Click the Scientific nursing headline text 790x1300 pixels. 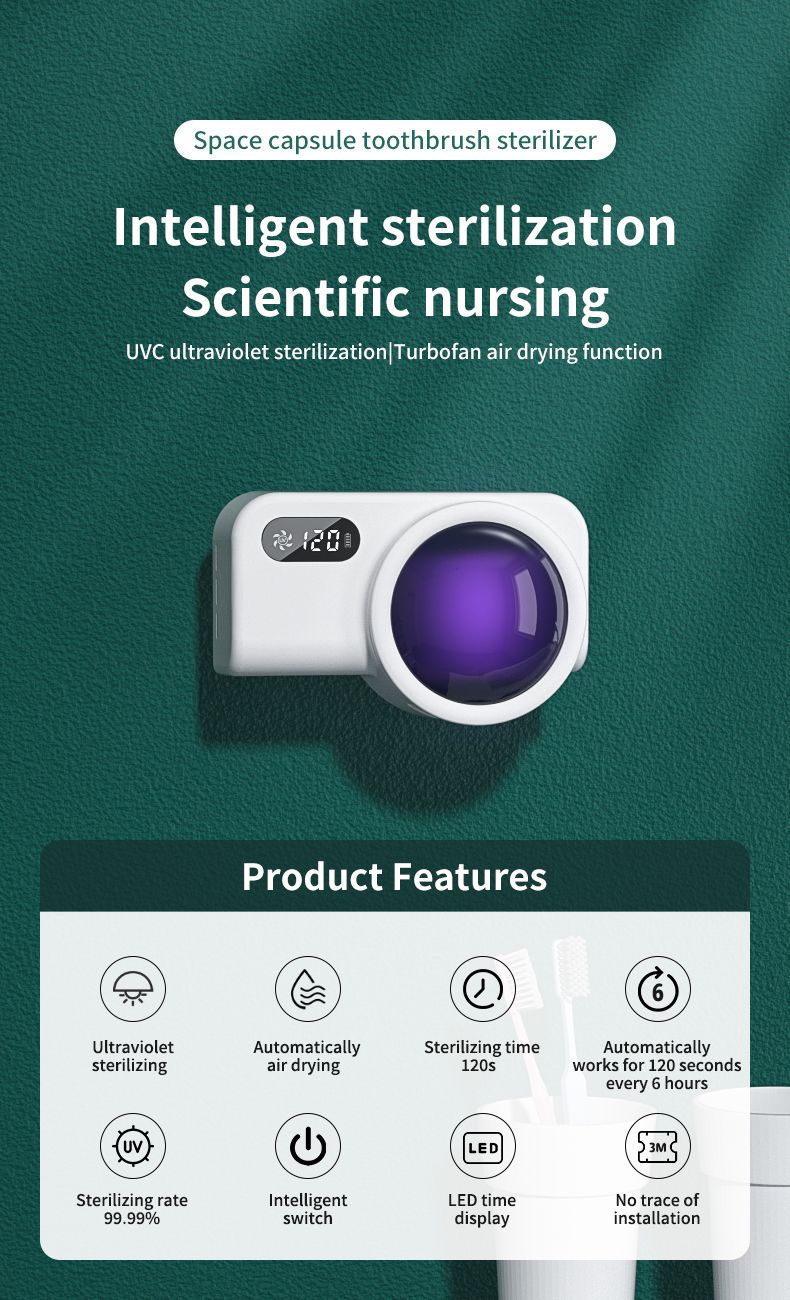pyautogui.click(x=395, y=296)
